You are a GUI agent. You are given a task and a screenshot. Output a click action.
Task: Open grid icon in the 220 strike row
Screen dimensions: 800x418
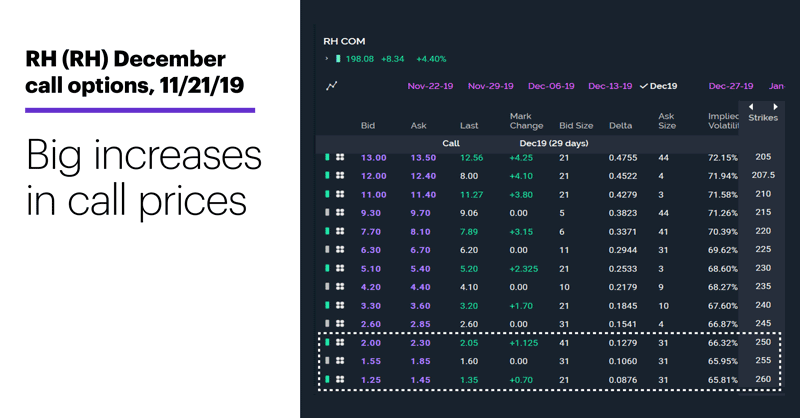tap(340, 231)
